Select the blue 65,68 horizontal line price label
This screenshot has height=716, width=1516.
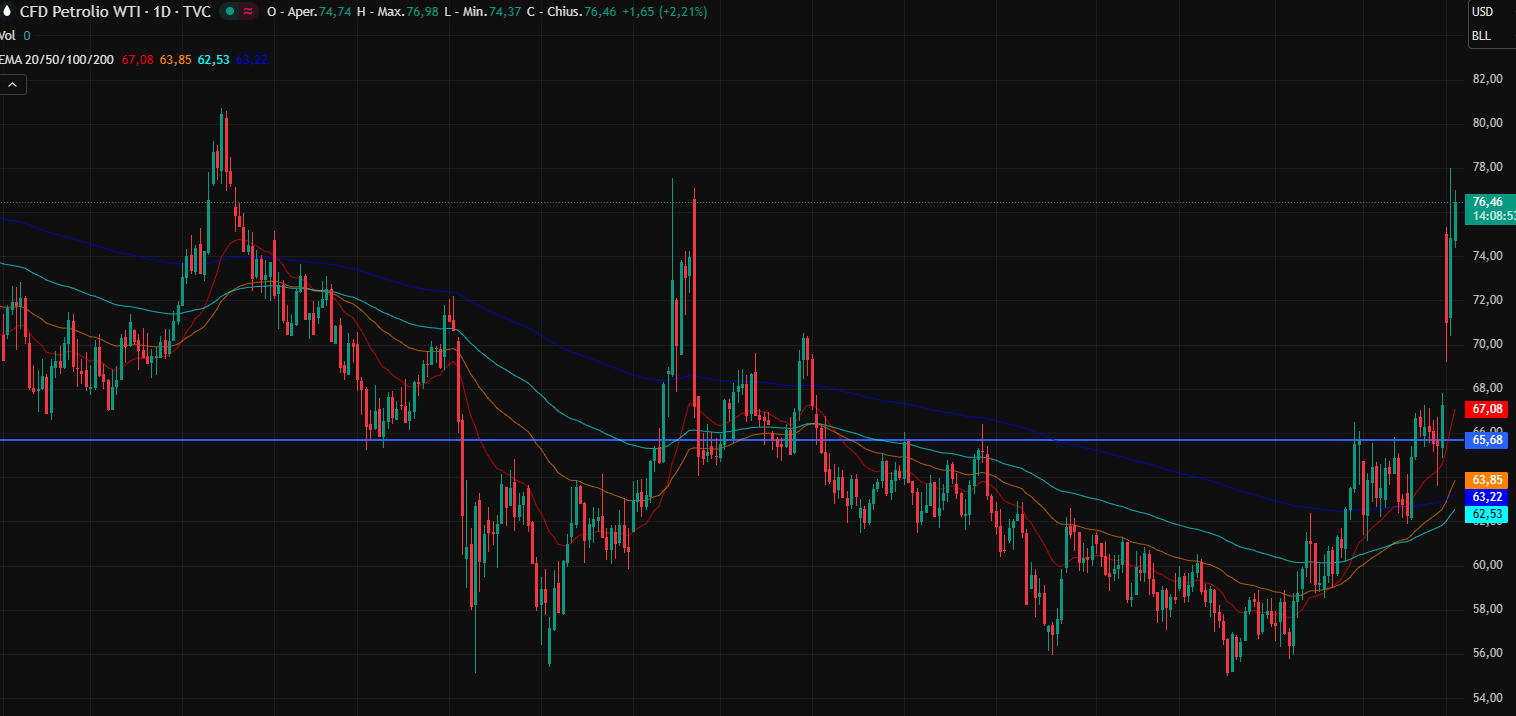click(1486, 440)
